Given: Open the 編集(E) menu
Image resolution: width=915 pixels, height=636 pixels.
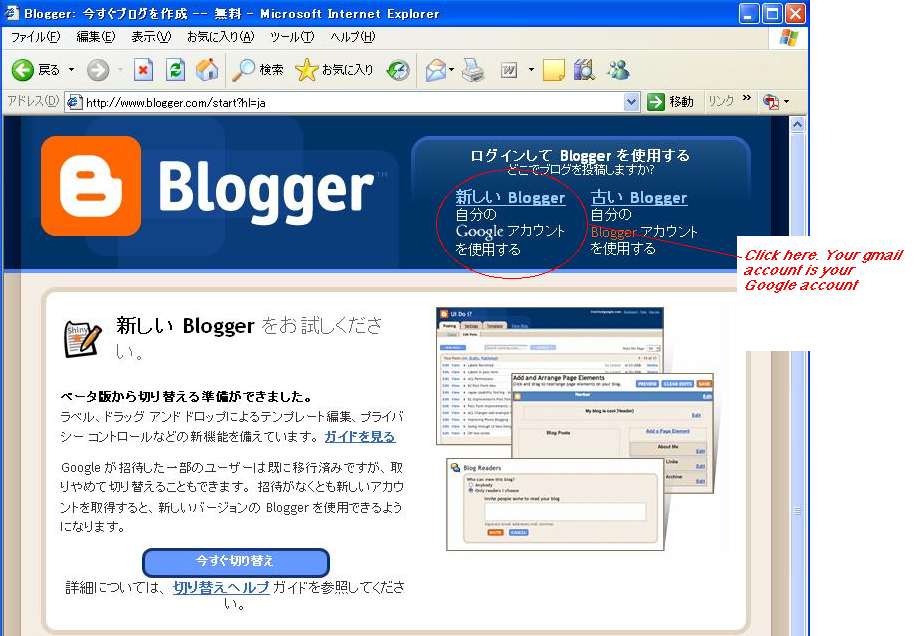Looking at the screenshot, I should 96,37.
